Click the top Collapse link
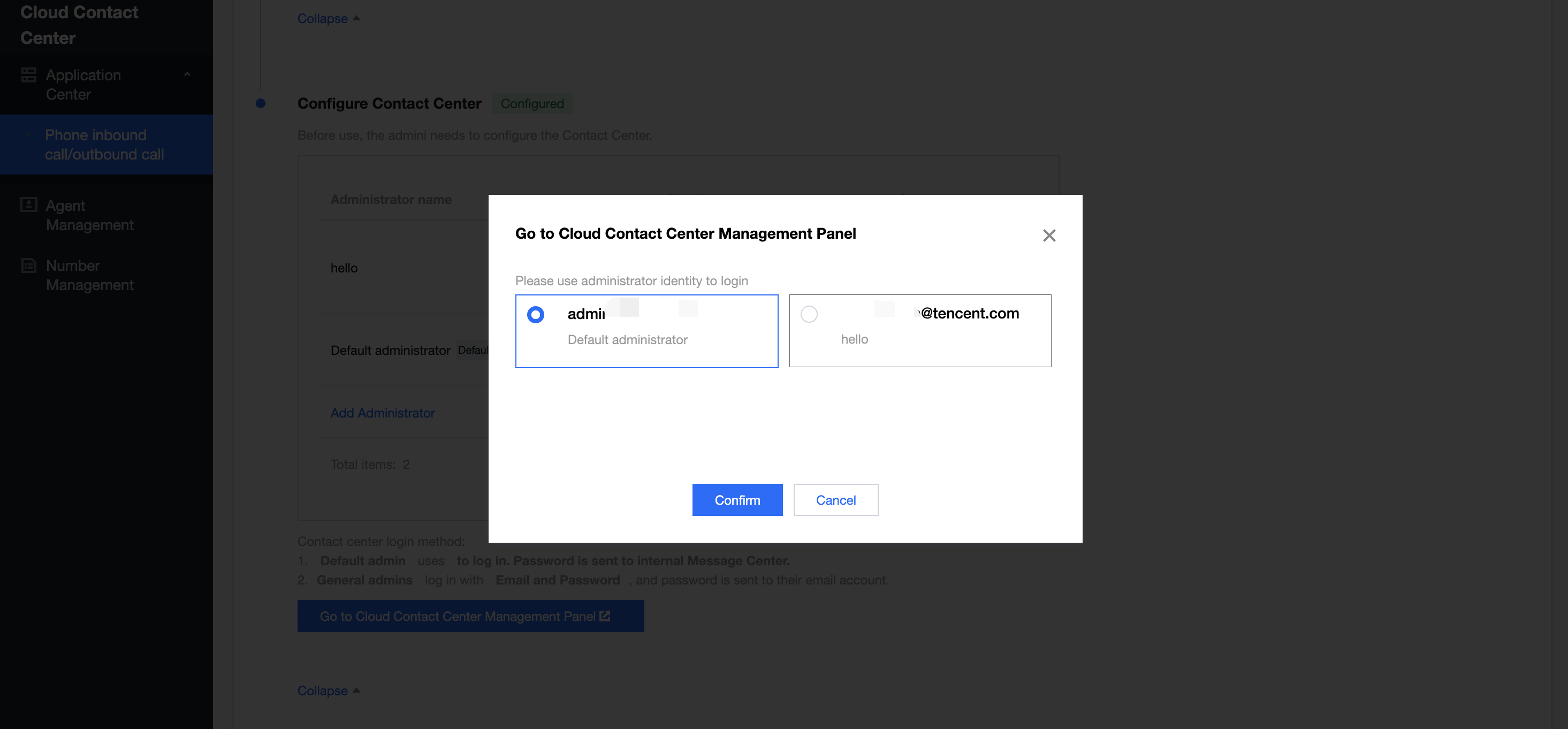The width and height of the screenshot is (1568, 729). pos(328,18)
